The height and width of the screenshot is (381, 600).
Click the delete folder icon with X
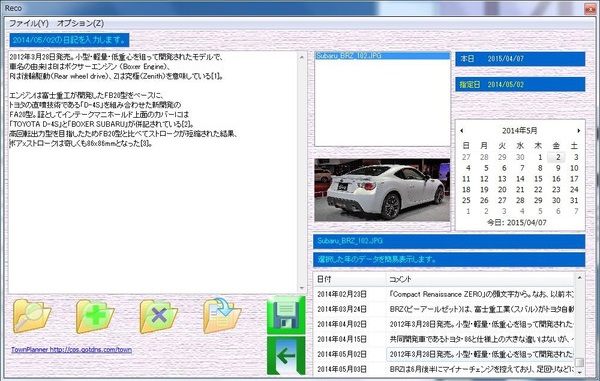pos(158,316)
